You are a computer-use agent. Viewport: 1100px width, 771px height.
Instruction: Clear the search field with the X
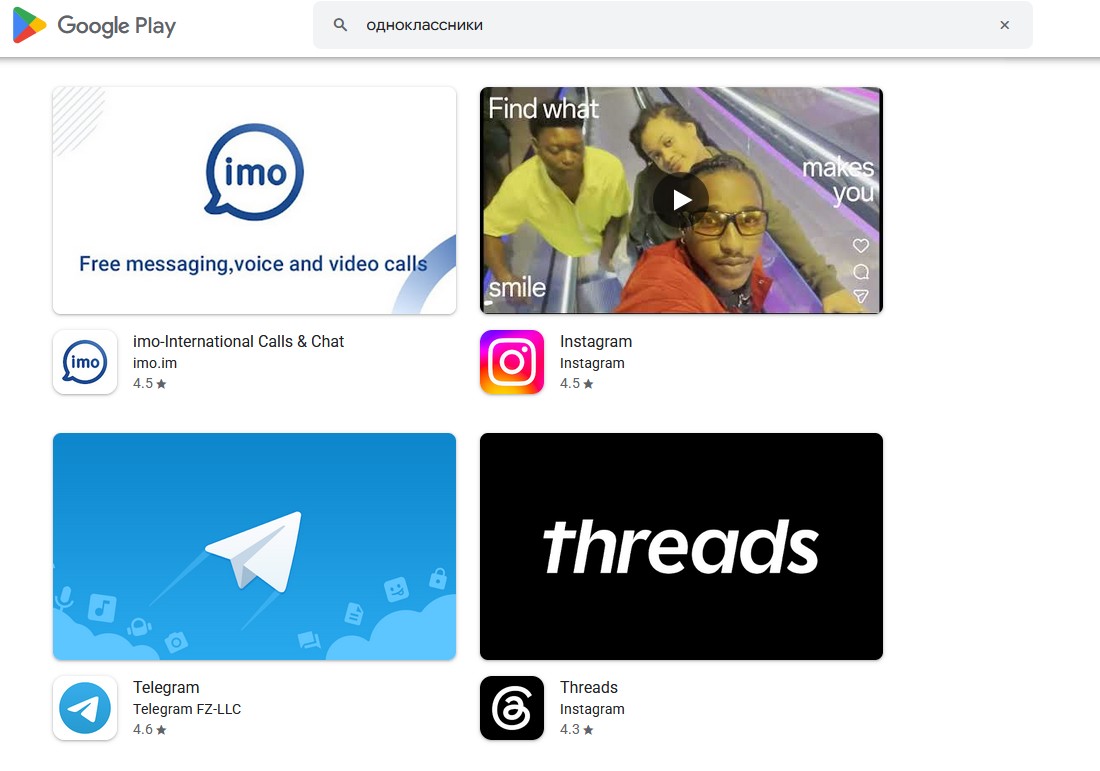tap(1005, 25)
